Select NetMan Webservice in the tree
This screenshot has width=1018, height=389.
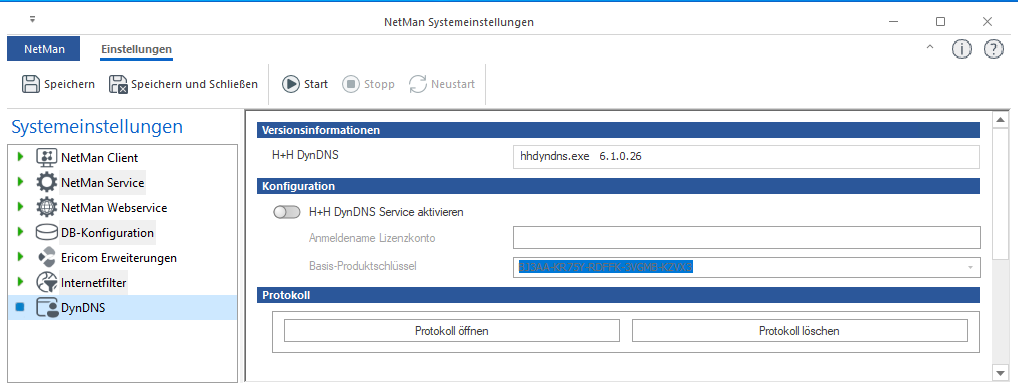[x=114, y=208]
